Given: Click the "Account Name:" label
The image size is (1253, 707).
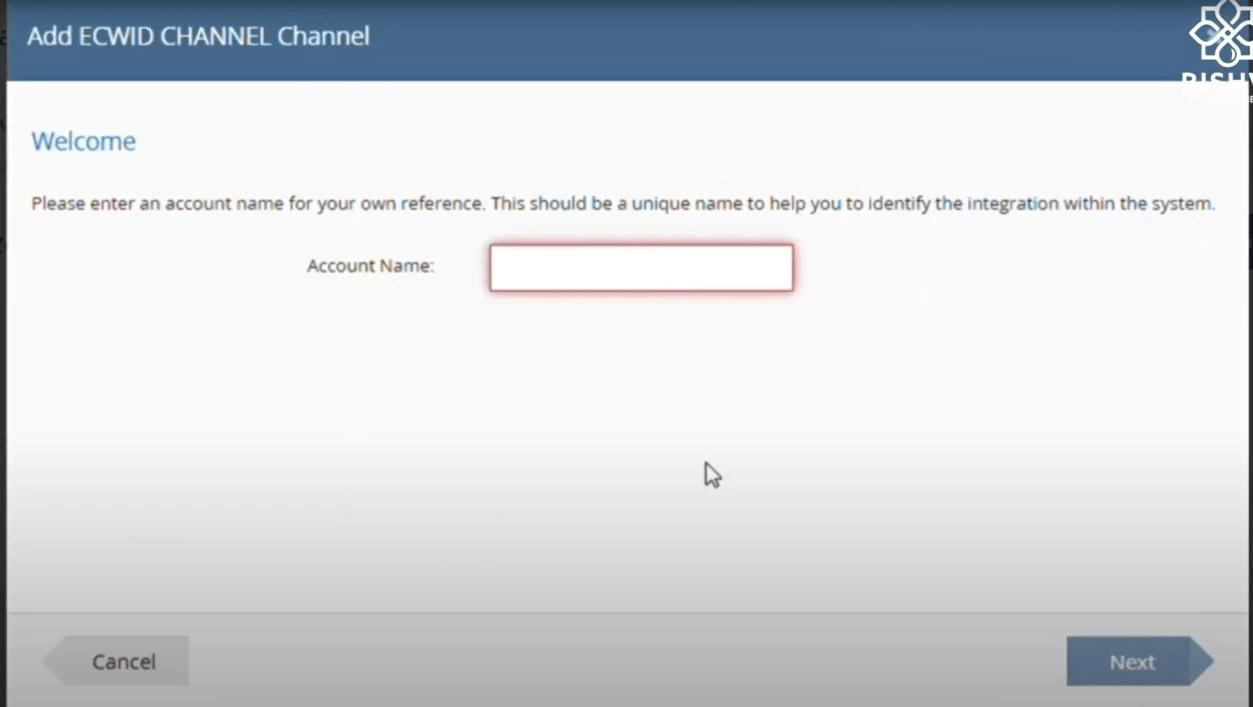Looking at the screenshot, I should (370, 266).
